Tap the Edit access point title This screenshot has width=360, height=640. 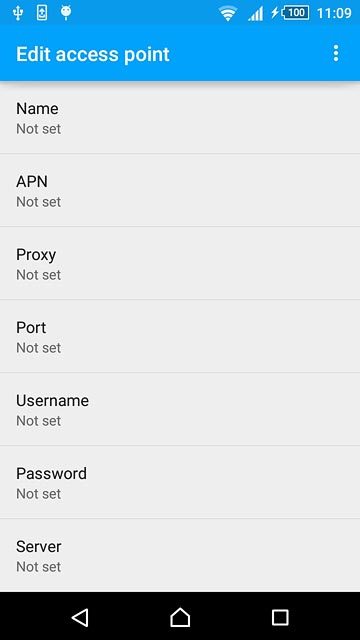pyautogui.click(x=93, y=54)
